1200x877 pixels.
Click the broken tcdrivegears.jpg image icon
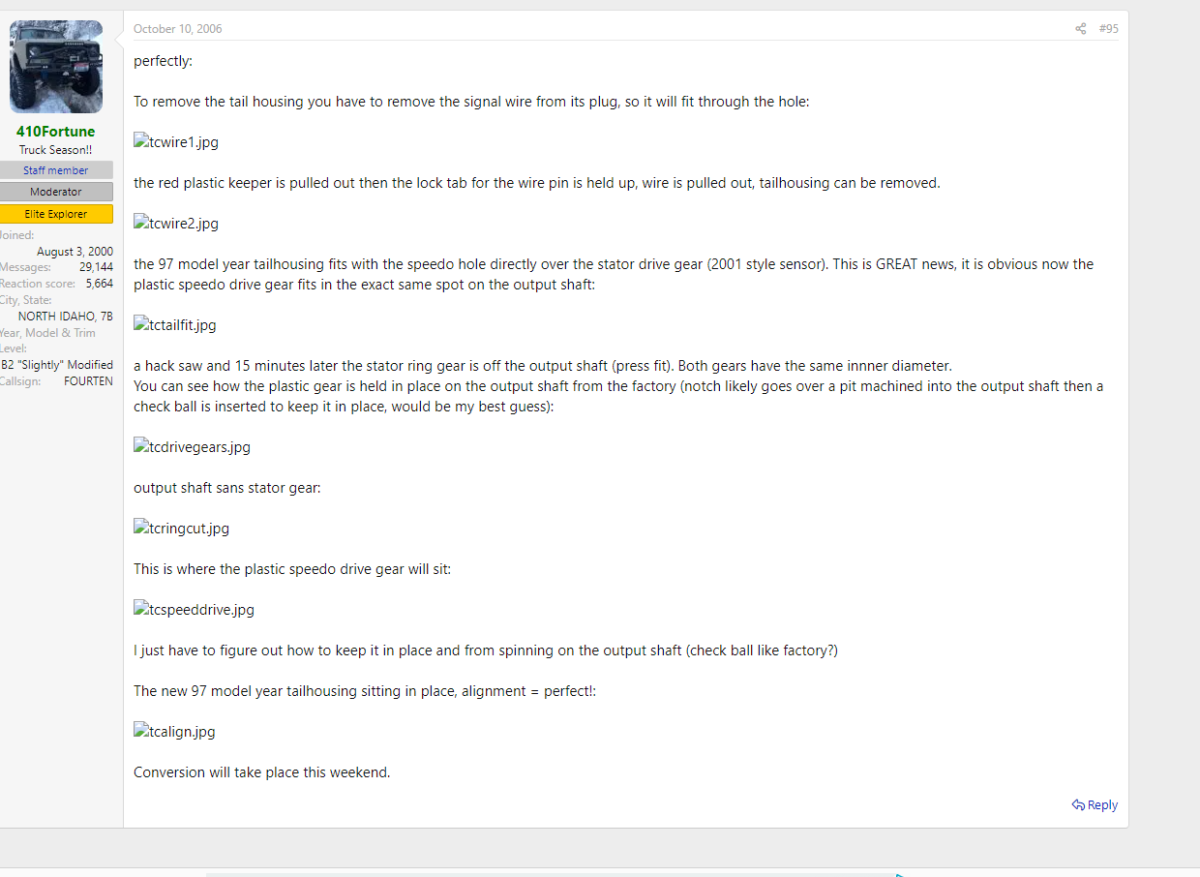pyautogui.click(x=141, y=447)
